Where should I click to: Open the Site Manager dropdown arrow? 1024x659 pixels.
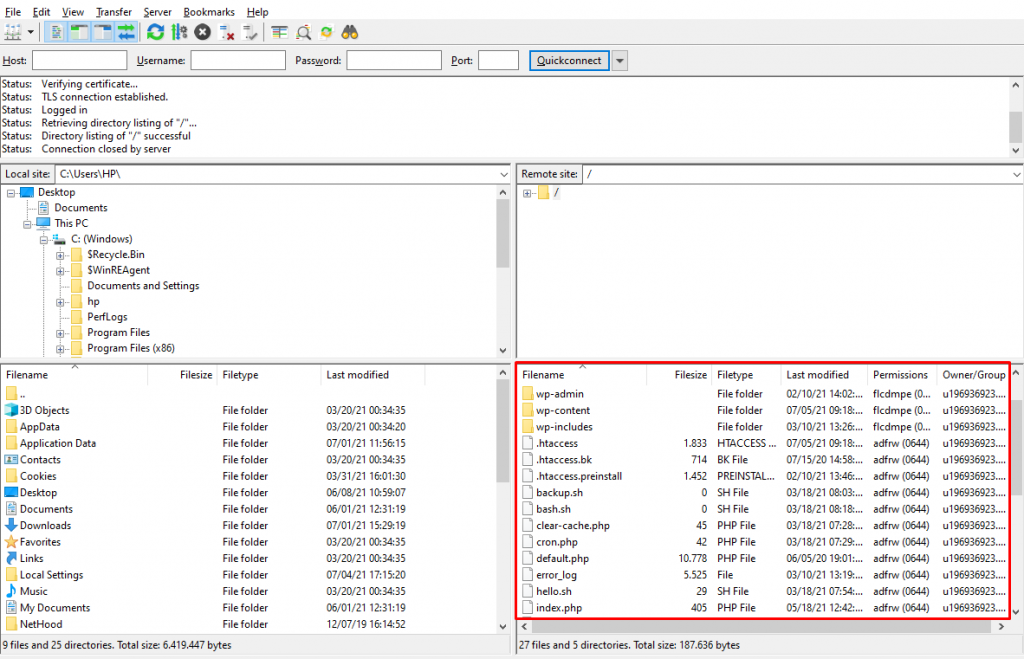click(29, 31)
